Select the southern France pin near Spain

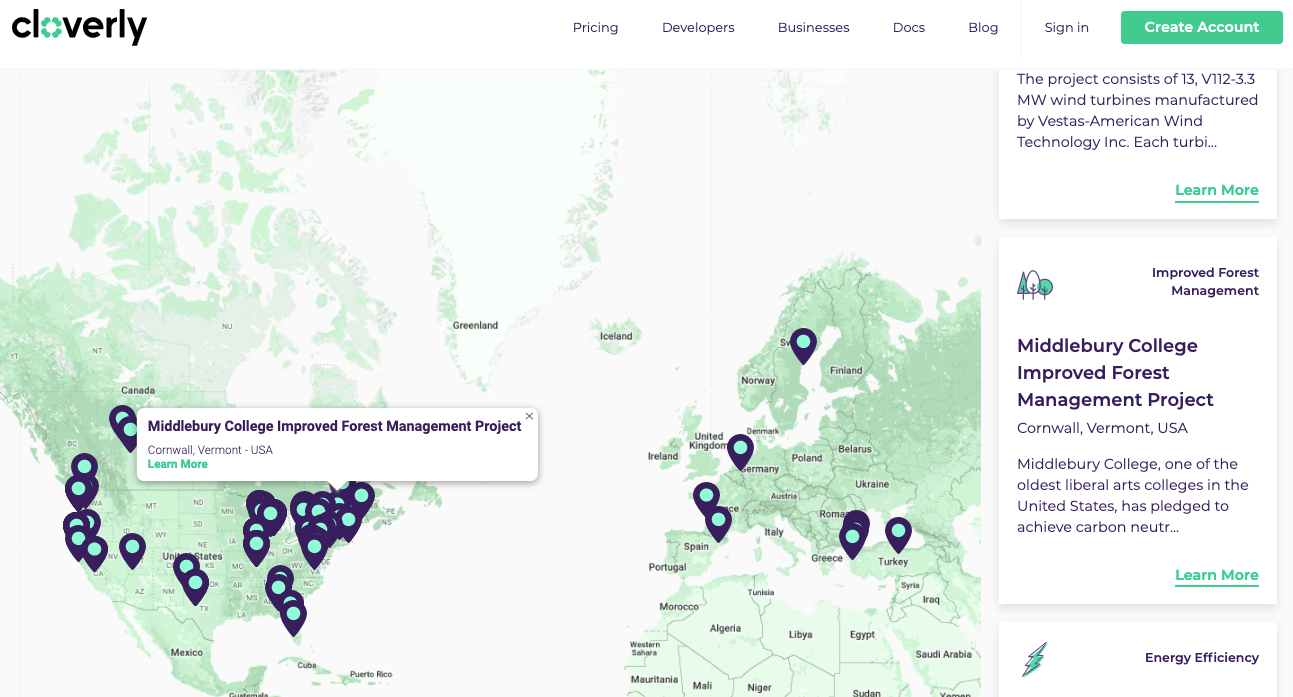coord(718,523)
